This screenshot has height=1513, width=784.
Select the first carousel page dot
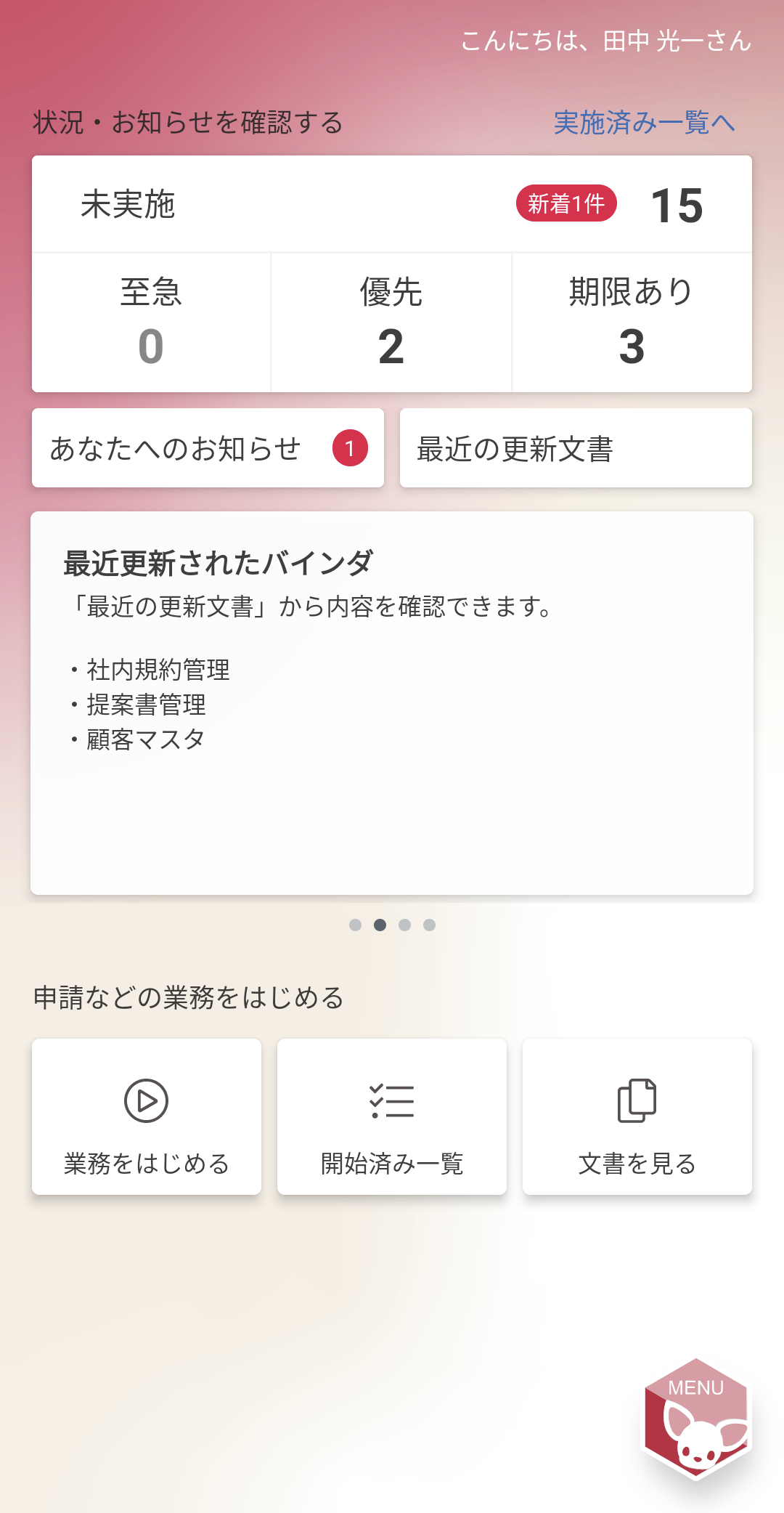coord(355,925)
